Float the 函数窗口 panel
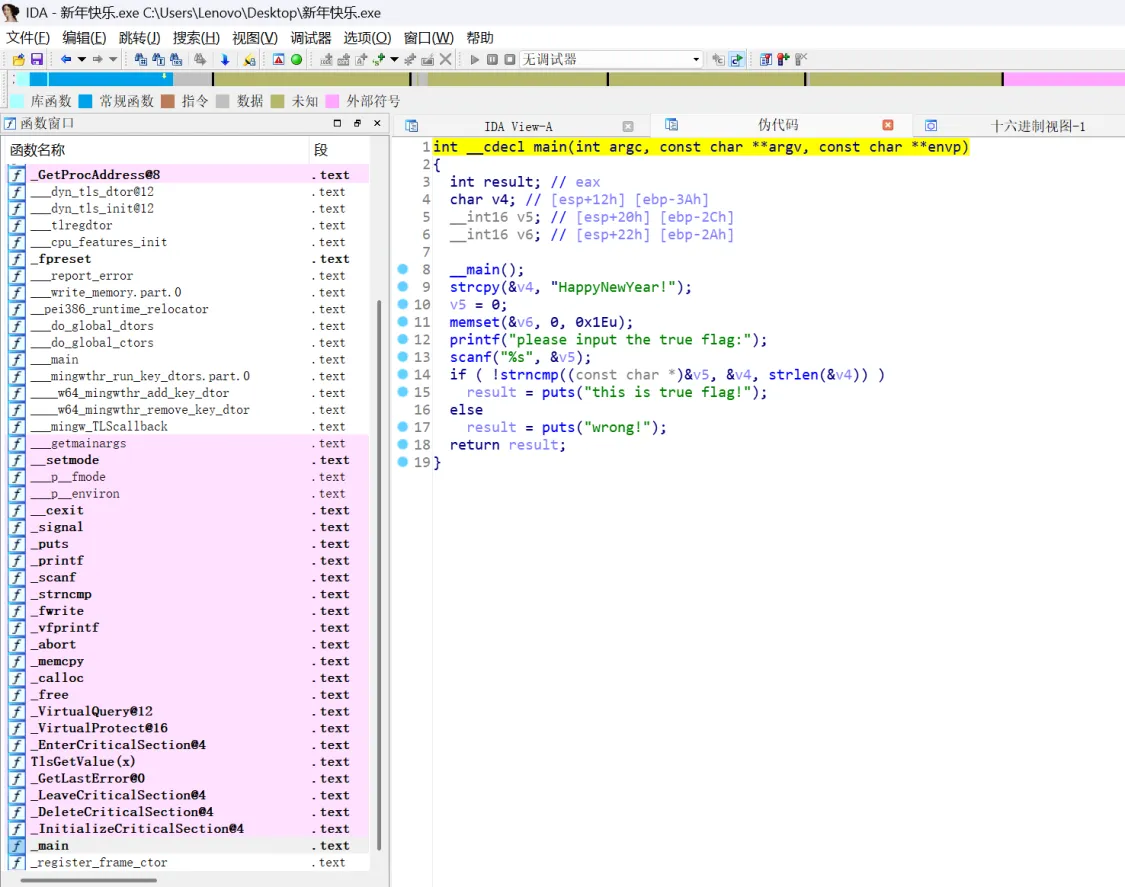The height and width of the screenshot is (887, 1125). coord(357,123)
